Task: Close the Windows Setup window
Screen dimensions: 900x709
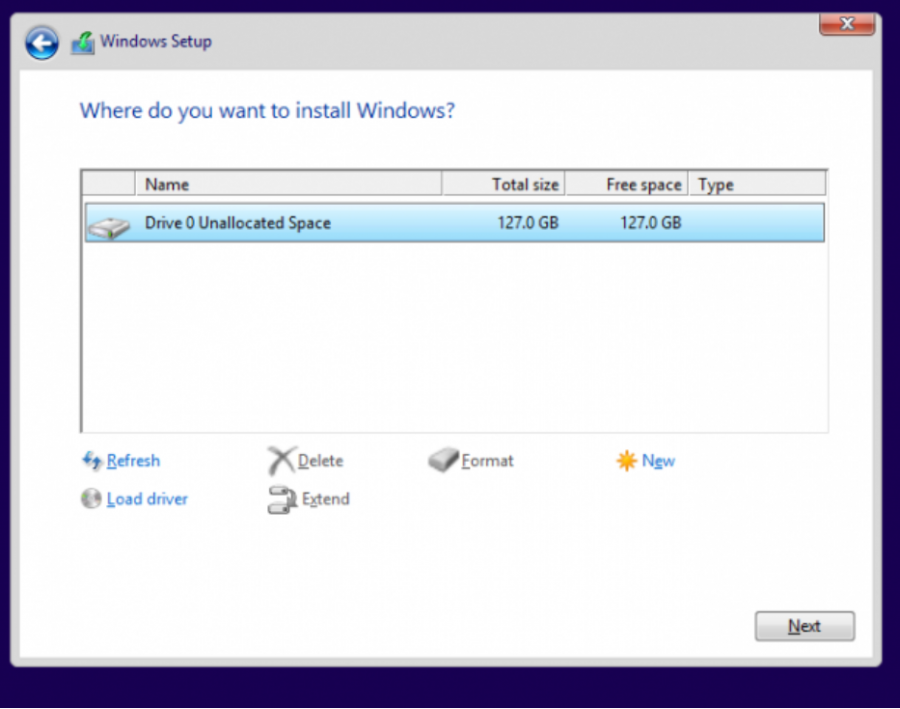Action: 847,24
